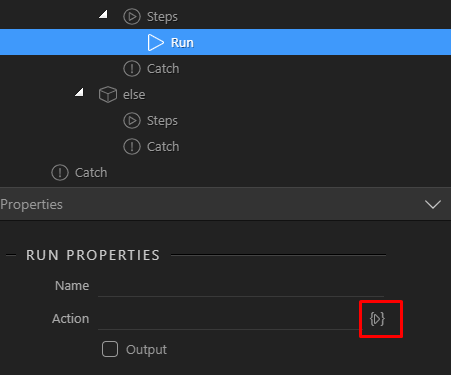Enable the Output checkbox
Screen dimensions: 451x375
tap(110, 349)
